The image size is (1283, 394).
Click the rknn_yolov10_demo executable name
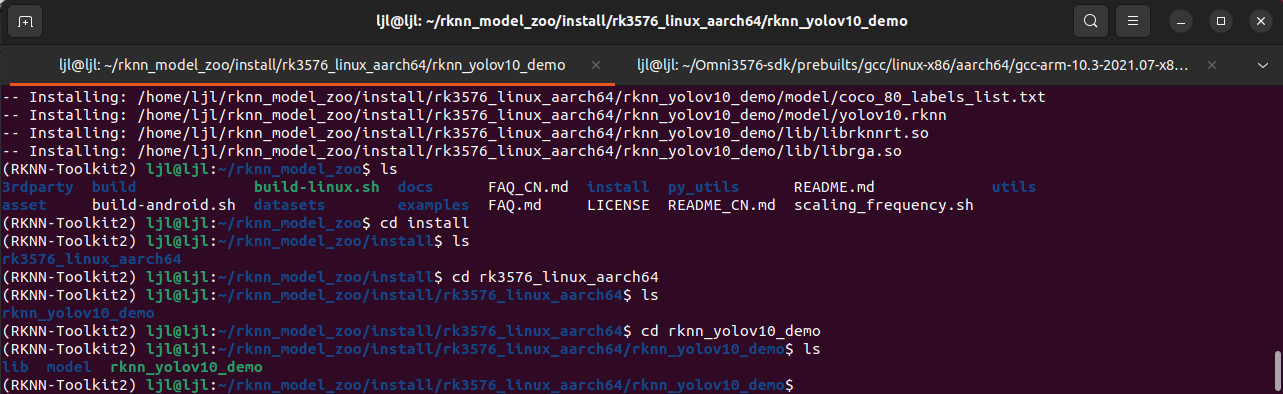coord(186,367)
